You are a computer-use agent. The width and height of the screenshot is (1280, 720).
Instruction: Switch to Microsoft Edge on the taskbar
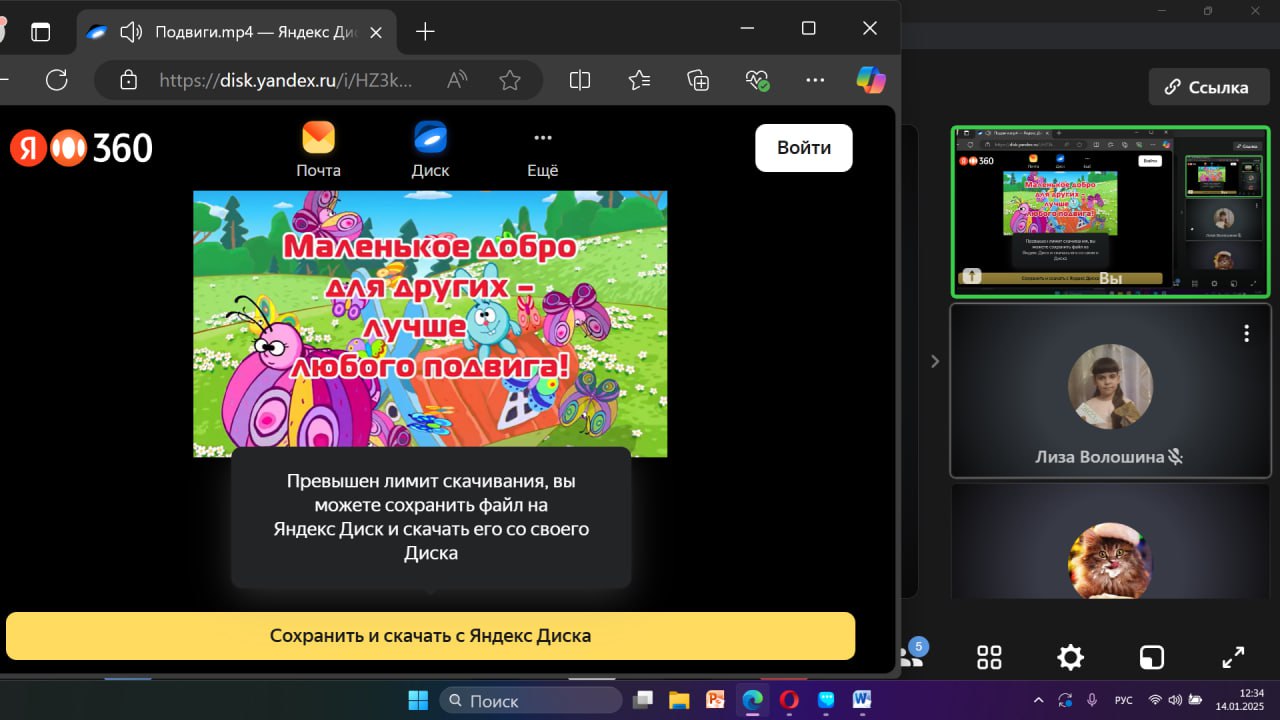[752, 700]
